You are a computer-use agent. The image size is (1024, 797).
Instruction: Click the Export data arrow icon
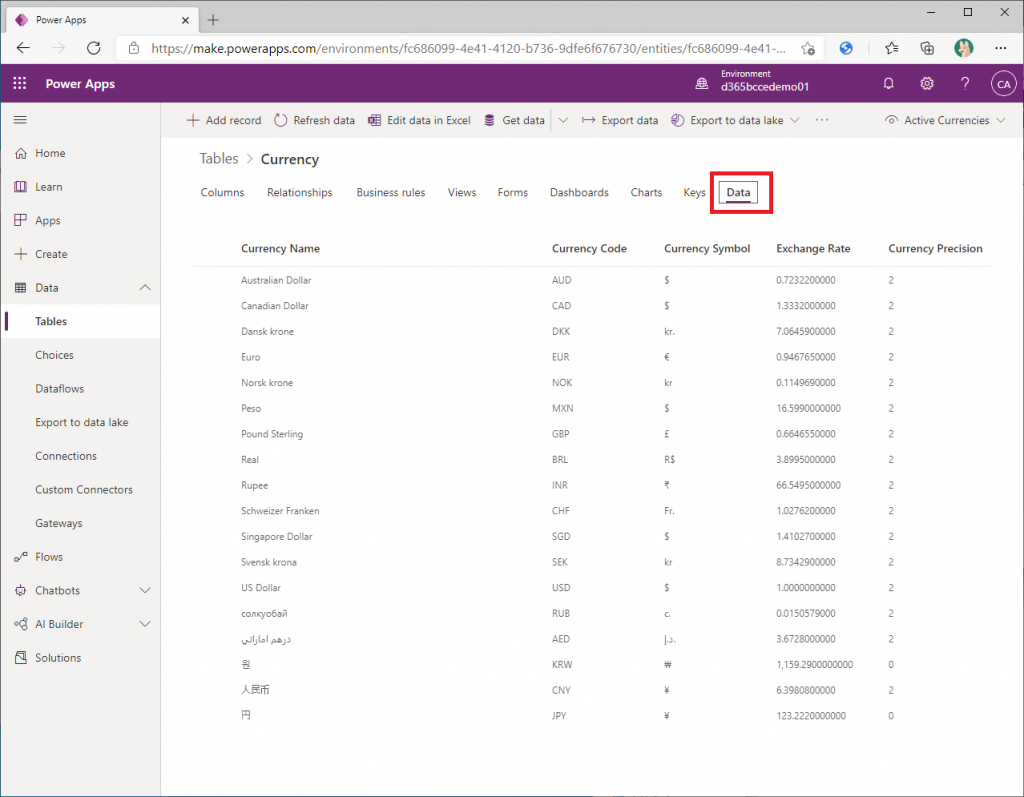point(588,120)
